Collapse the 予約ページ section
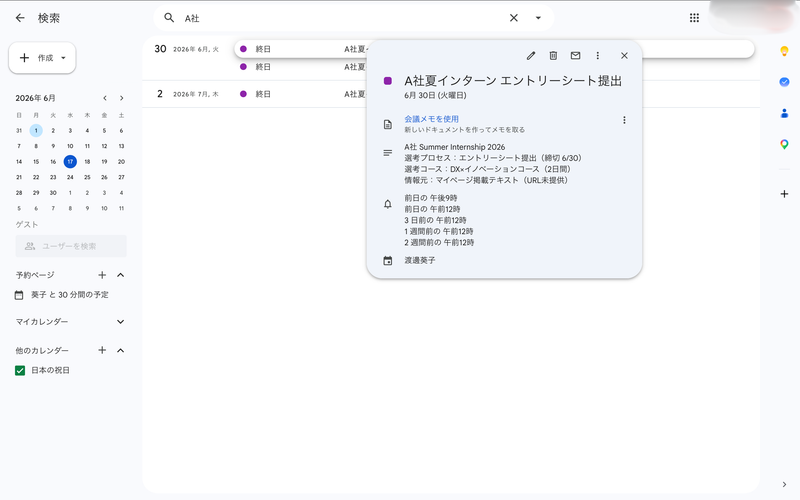The width and height of the screenshot is (800, 500). tap(120, 275)
